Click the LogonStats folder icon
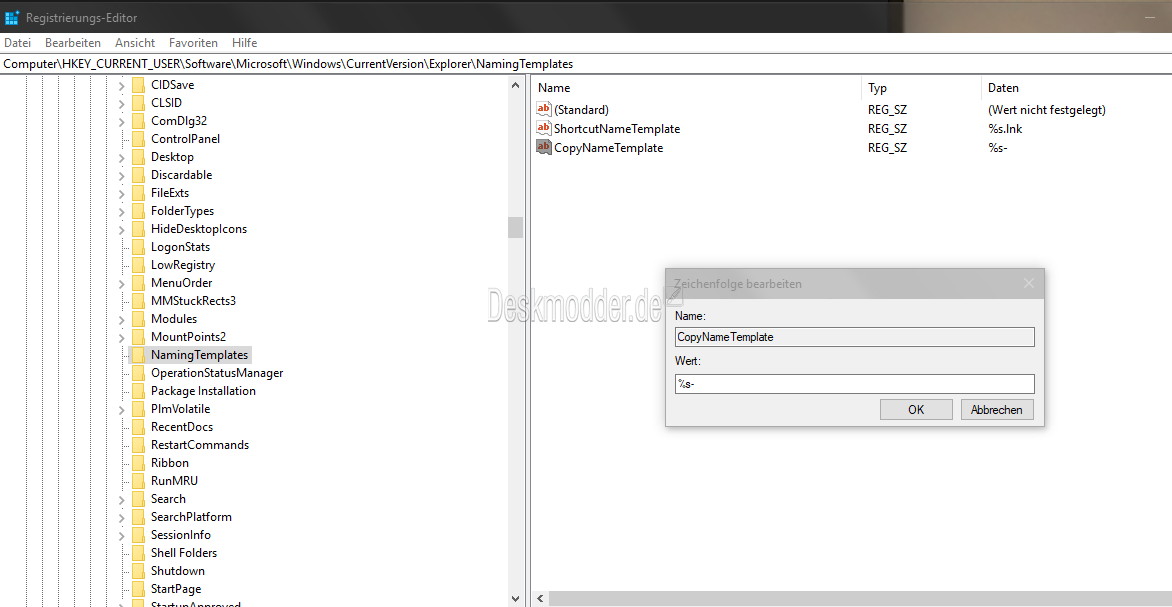Viewport: 1172px width, 607px height. point(138,247)
